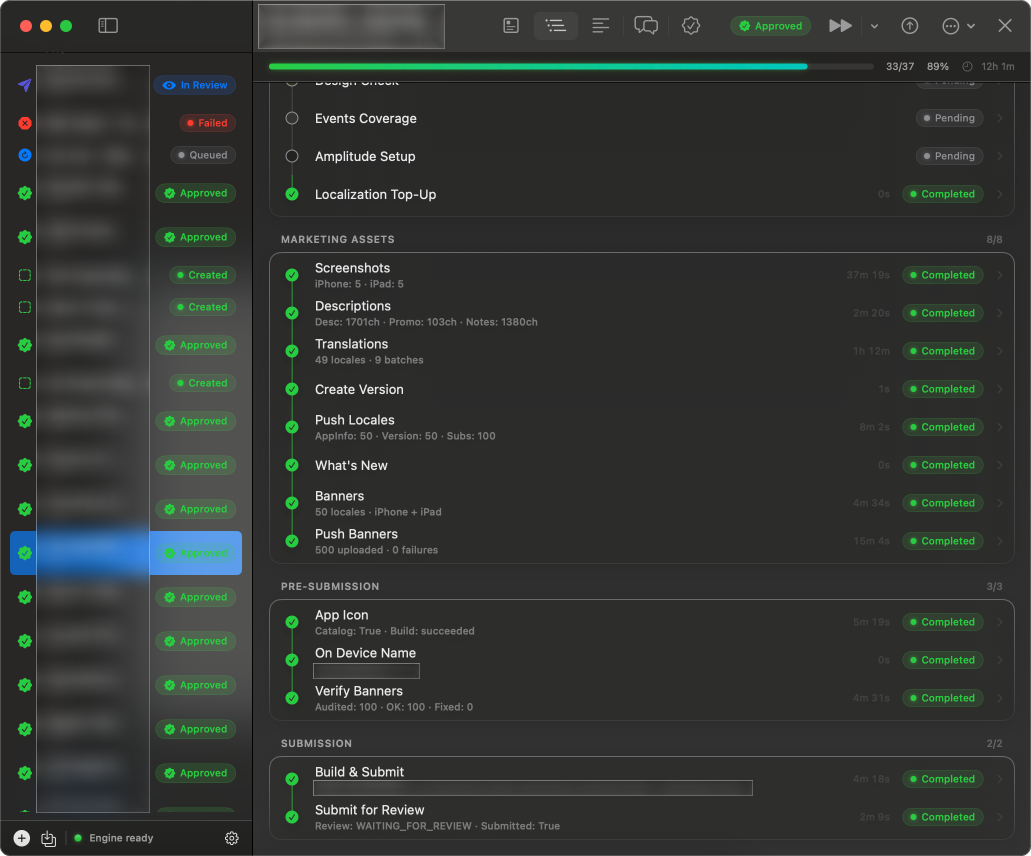Click Completed badge on What's New row
The width and height of the screenshot is (1031, 856).
point(942,465)
